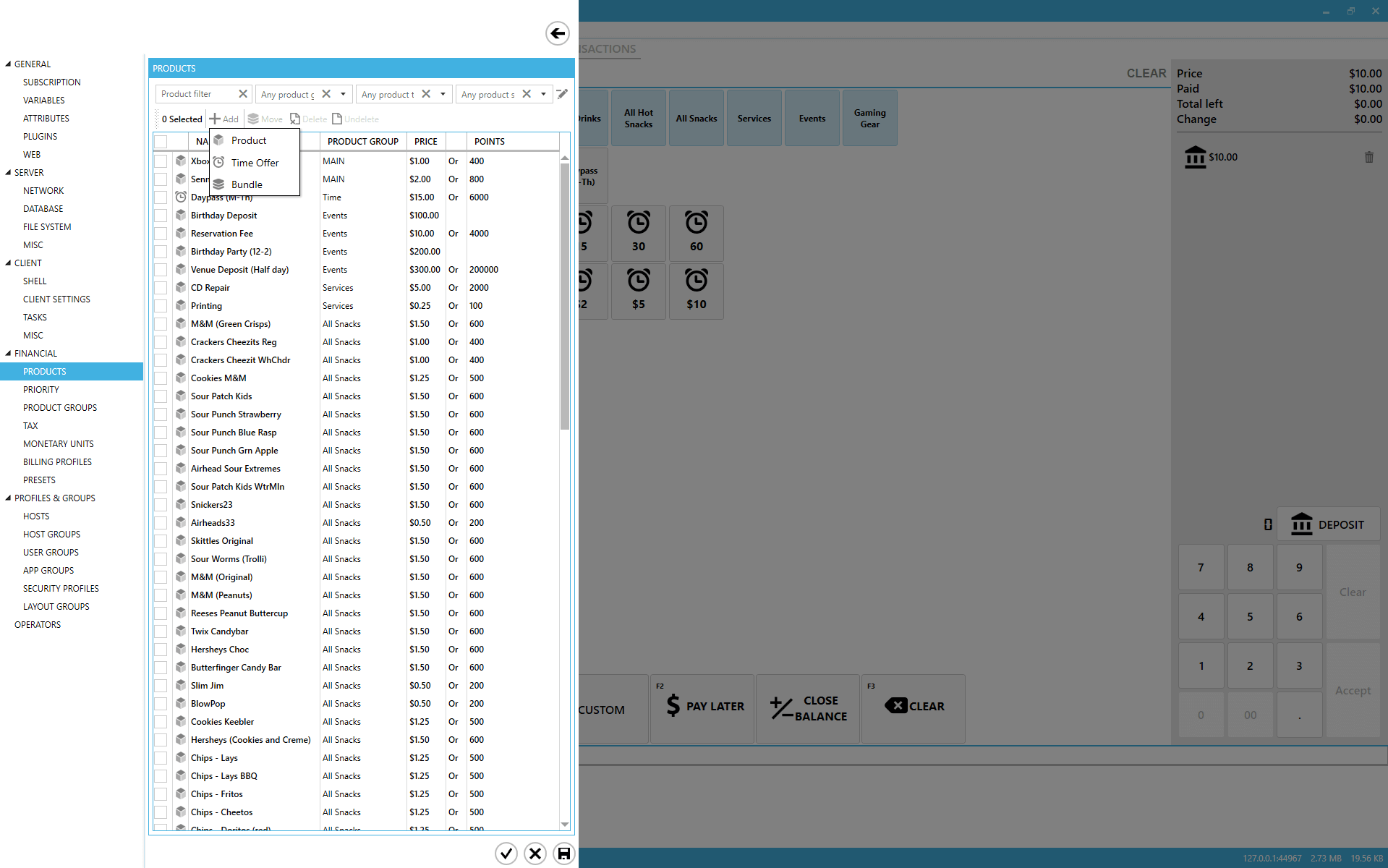The width and height of the screenshot is (1388, 868).
Task: Collapse the FINANCIAL tree section
Action: point(8,354)
